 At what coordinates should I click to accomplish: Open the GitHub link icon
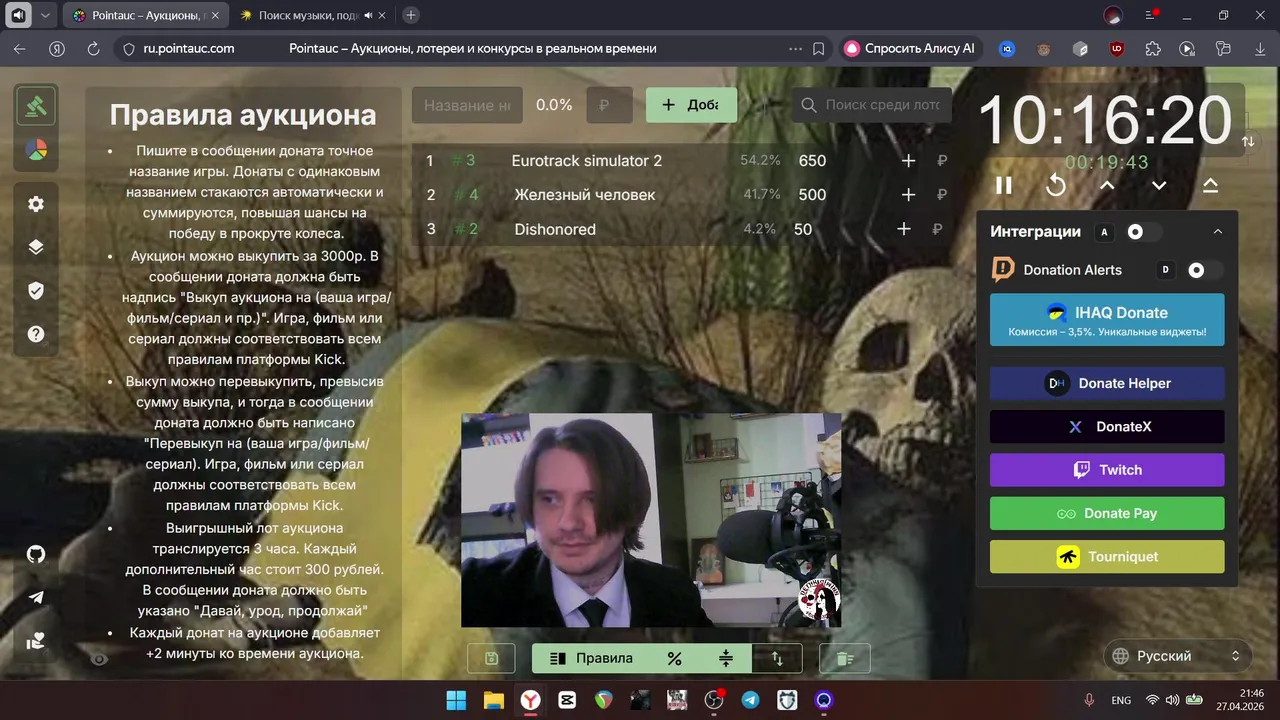36,554
